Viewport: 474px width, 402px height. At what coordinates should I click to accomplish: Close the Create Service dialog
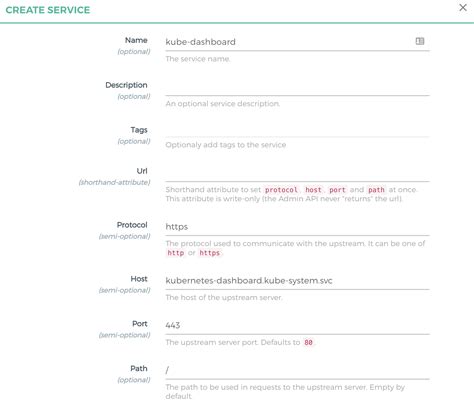tap(463, 8)
